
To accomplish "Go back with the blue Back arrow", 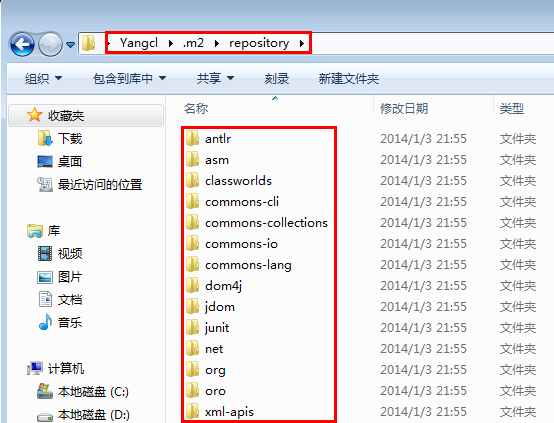I will pos(22,45).
